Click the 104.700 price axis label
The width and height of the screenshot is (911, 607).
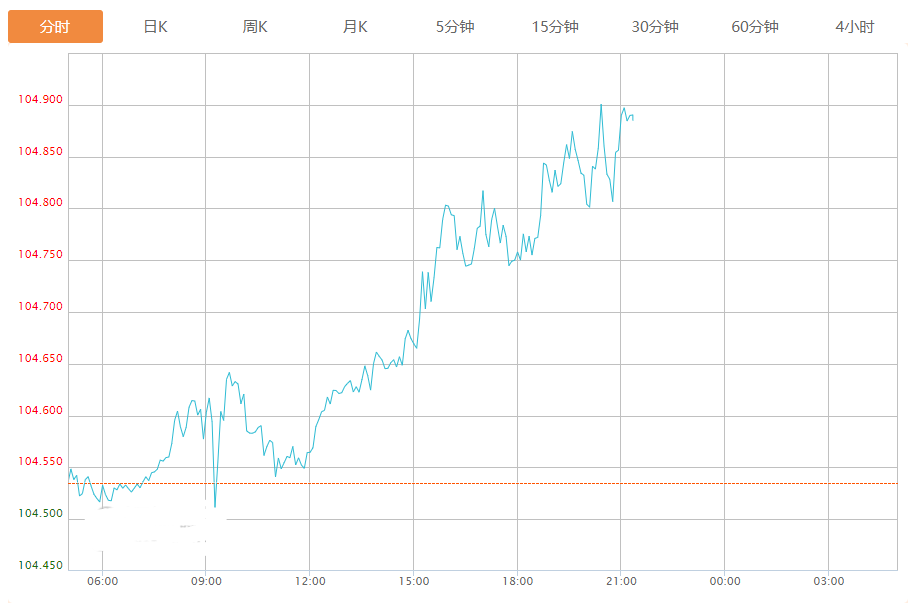click(x=40, y=307)
